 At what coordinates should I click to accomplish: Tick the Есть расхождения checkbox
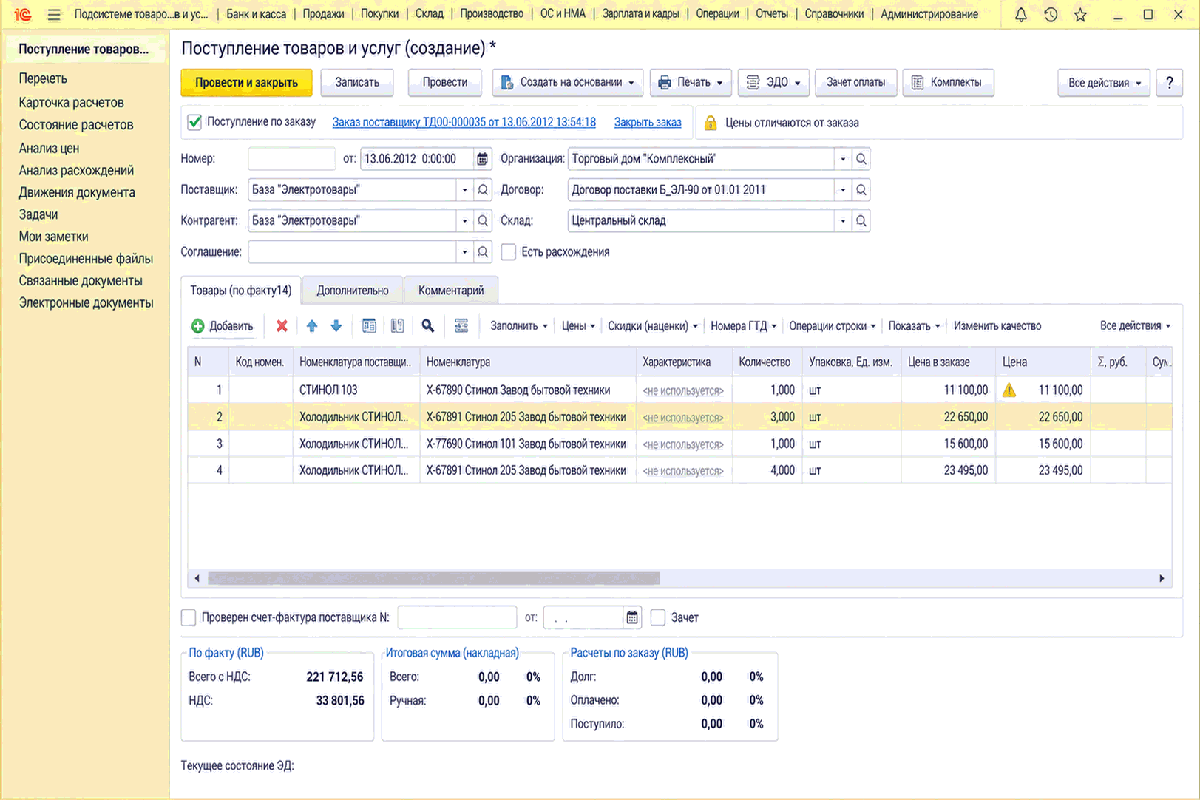[x=509, y=252]
